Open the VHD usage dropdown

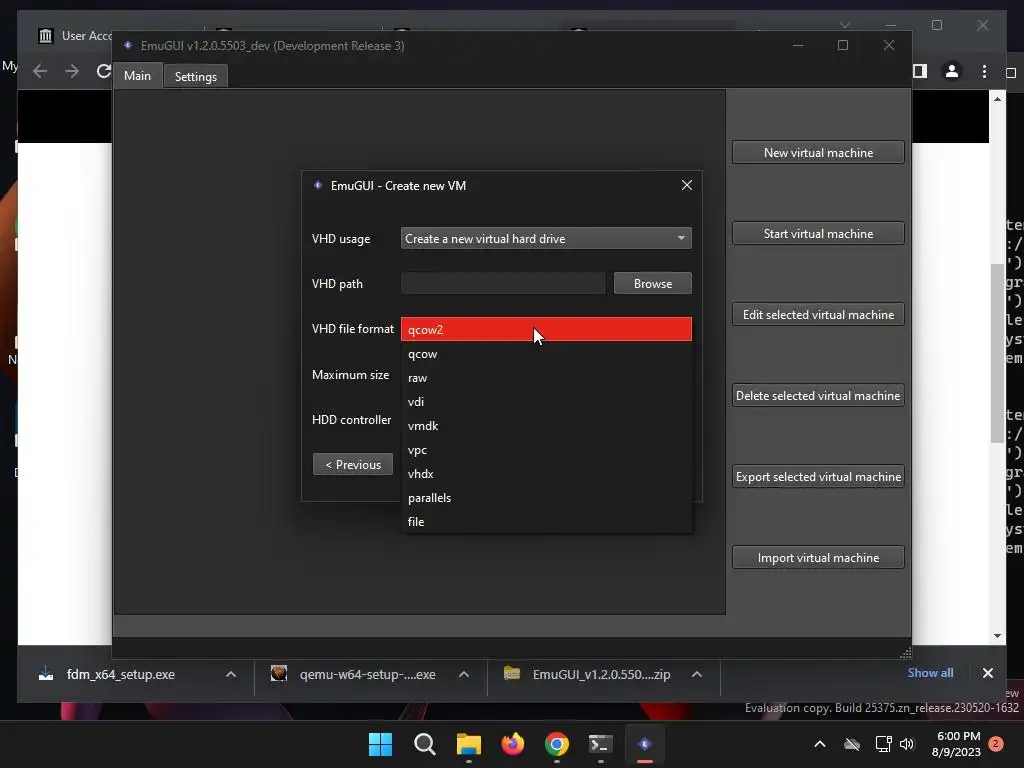pyautogui.click(x=546, y=238)
